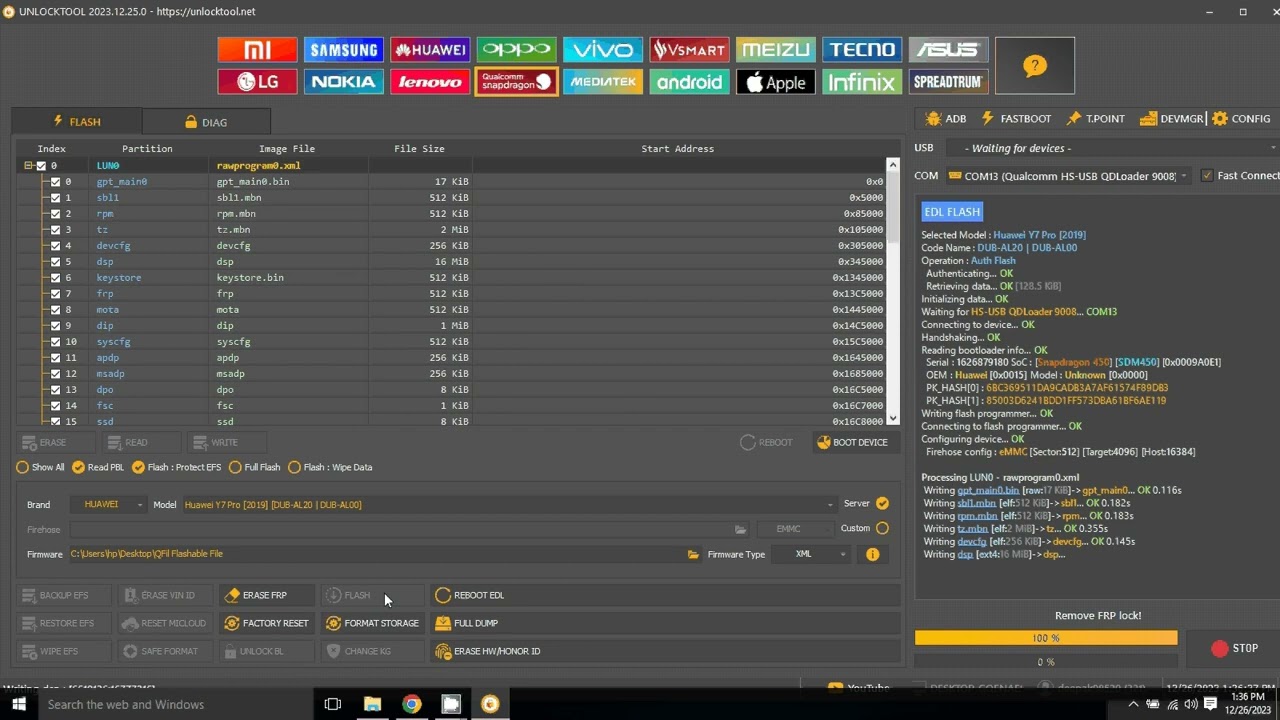Screen dimensions: 1280x720
Task: Click the ERASE FRP button
Action: tap(266, 595)
